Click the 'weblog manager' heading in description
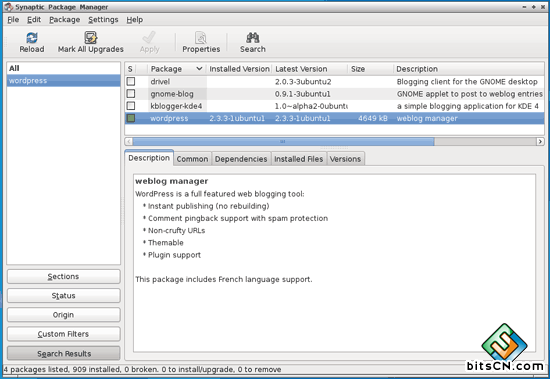The width and height of the screenshot is (550, 379). (172, 181)
